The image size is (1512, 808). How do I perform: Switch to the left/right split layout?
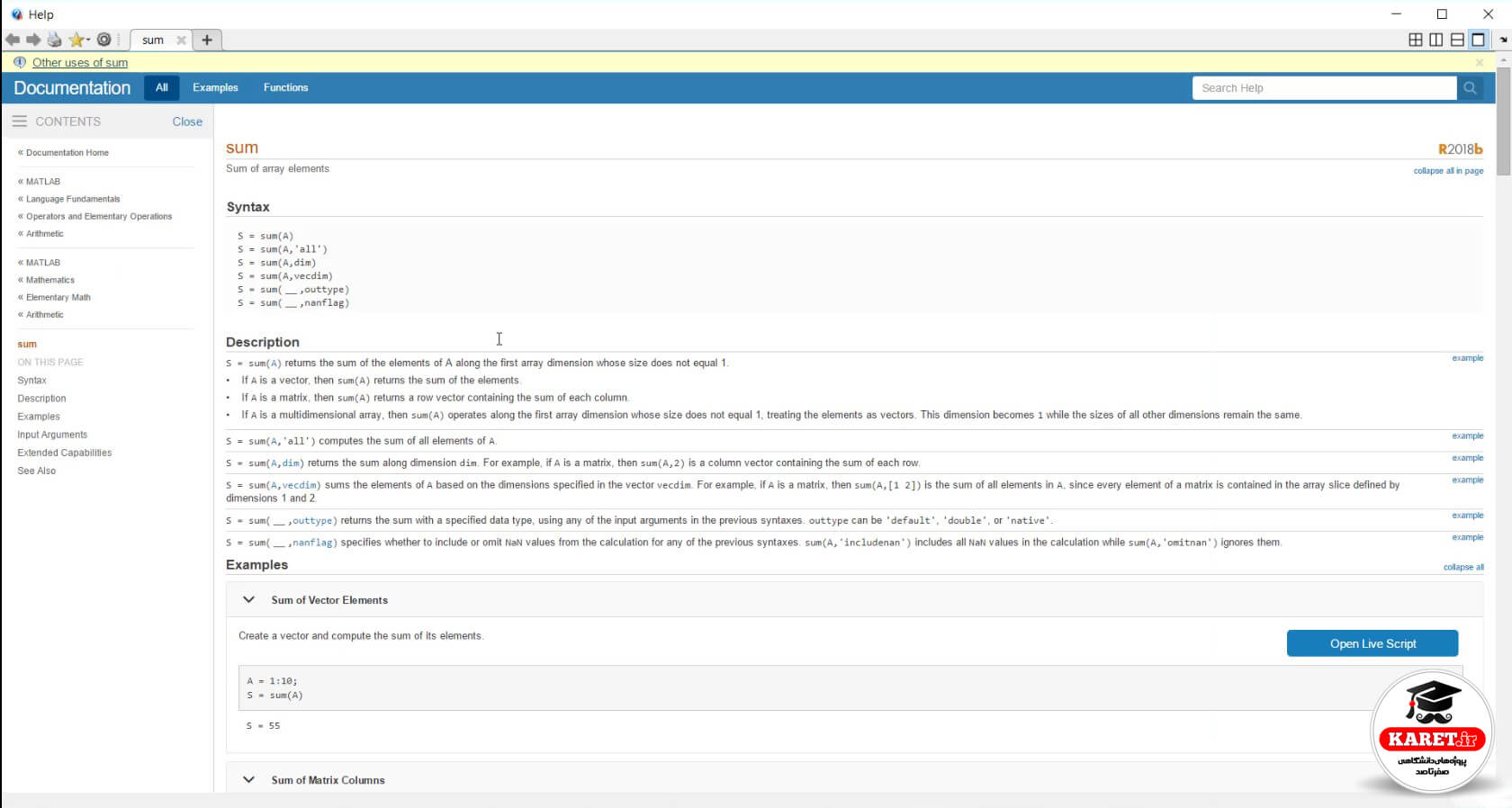pos(1436,40)
